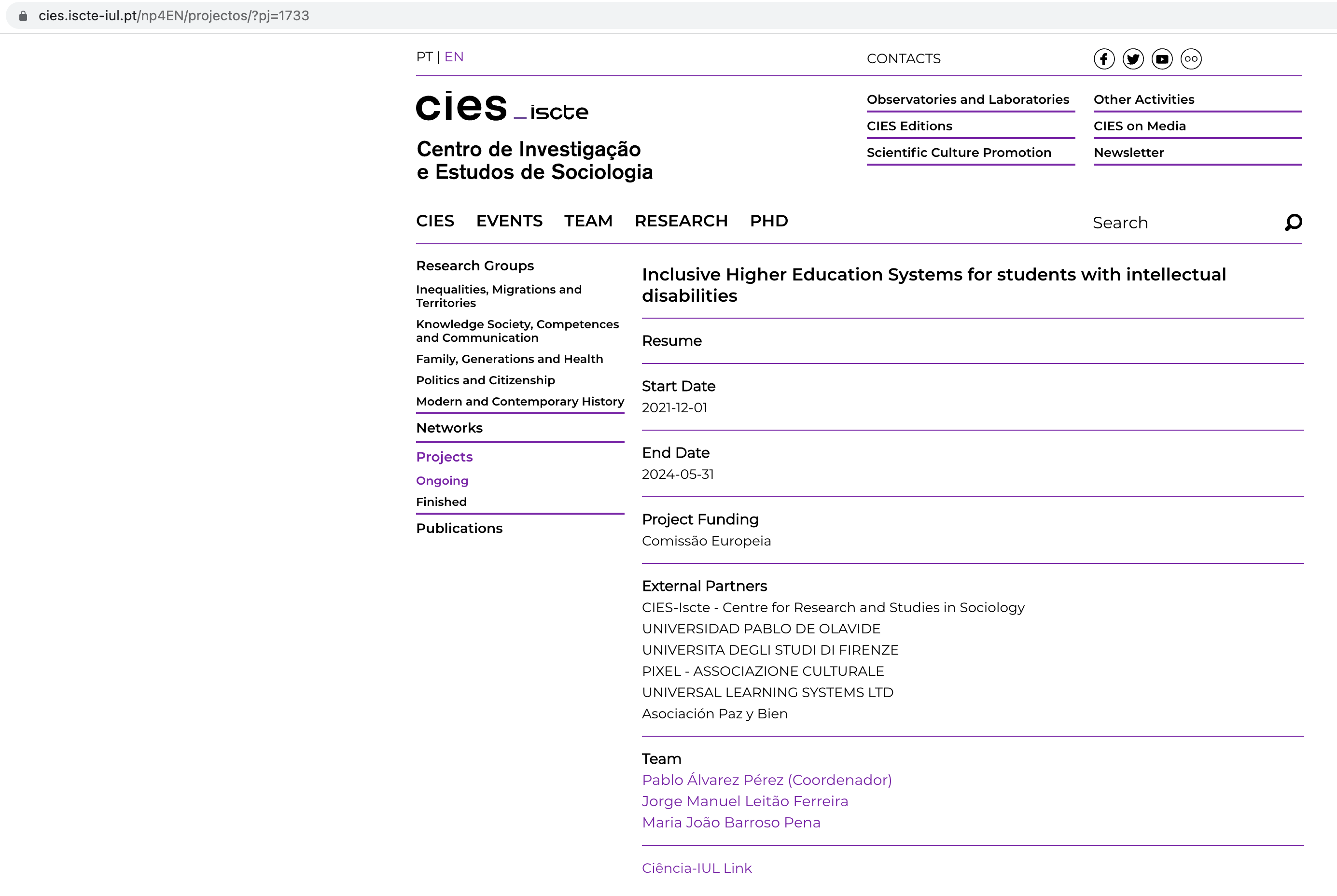Screen dimensions: 1337x896
Task: Switch language to PT
Action: [424, 57]
